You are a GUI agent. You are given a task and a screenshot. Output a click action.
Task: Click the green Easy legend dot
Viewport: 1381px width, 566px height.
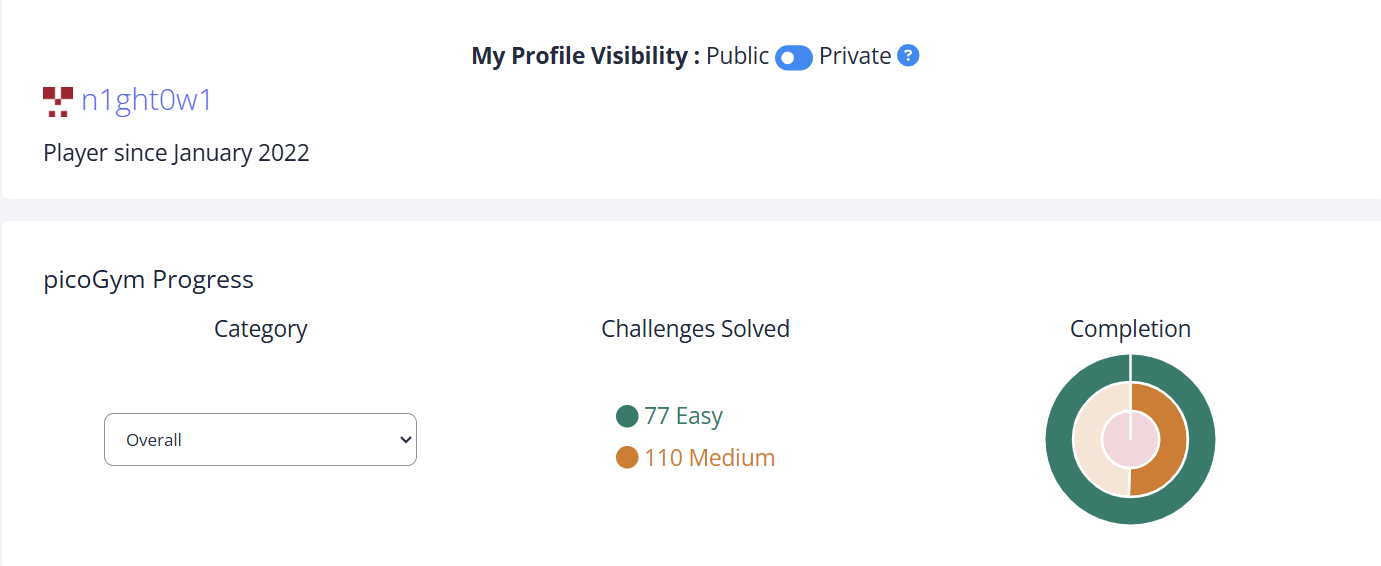tap(627, 416)
